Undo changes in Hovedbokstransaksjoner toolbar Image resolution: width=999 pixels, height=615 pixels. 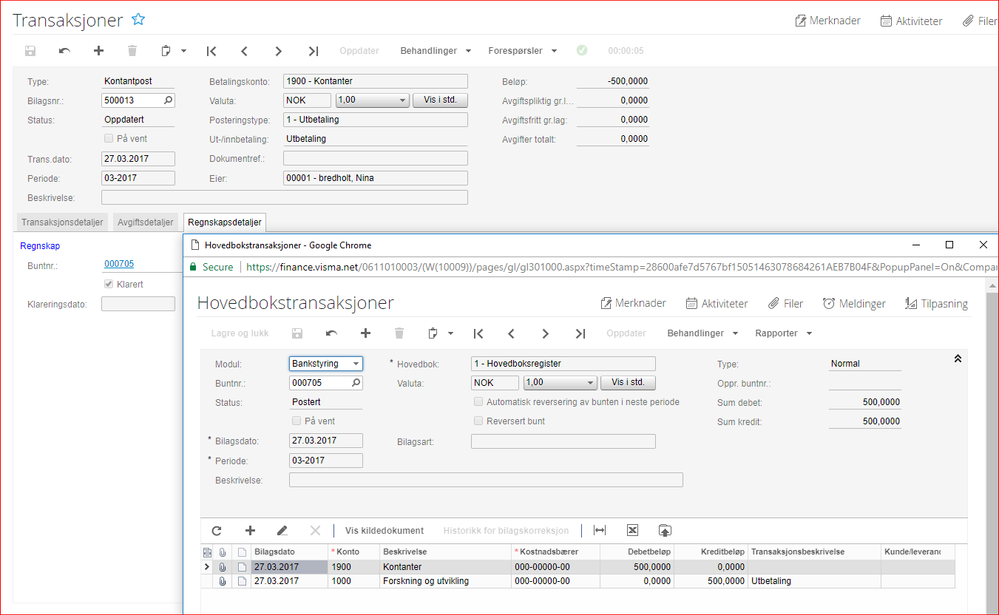tap(331, 333)
